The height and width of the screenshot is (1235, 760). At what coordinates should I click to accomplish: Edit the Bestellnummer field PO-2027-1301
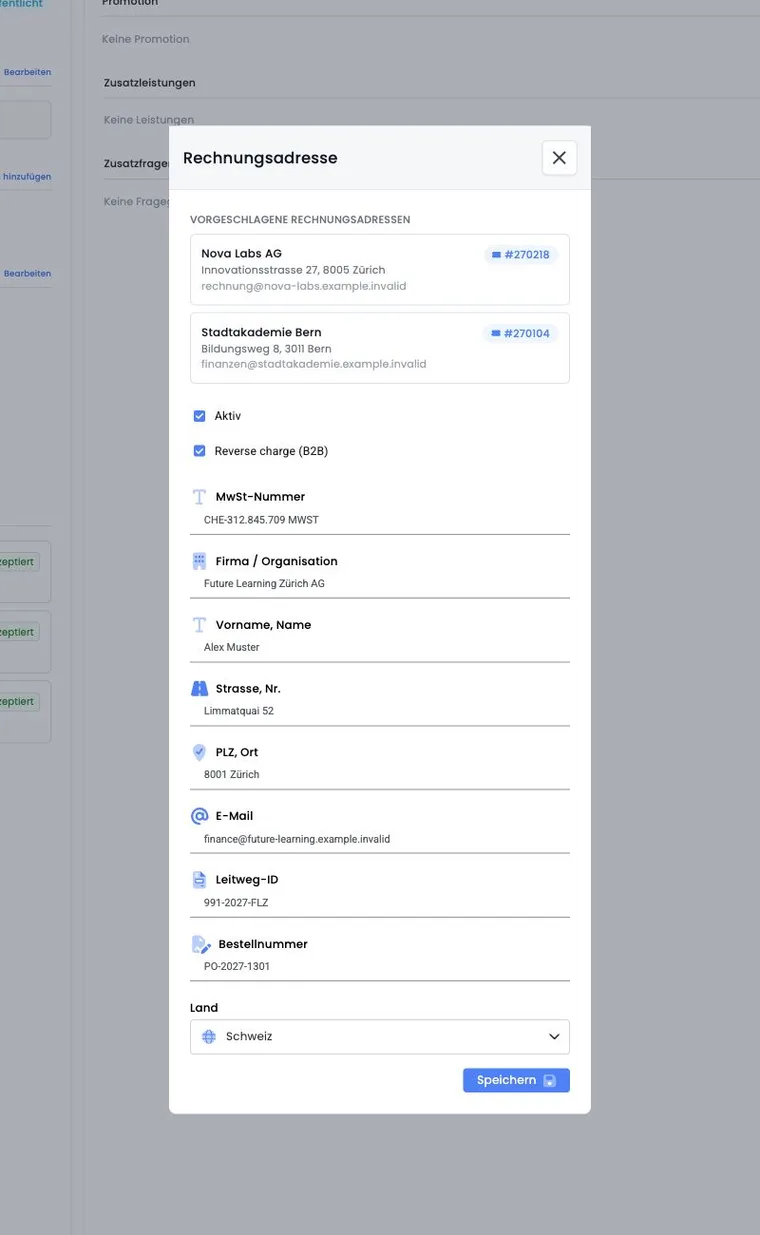tap(380, 967)
